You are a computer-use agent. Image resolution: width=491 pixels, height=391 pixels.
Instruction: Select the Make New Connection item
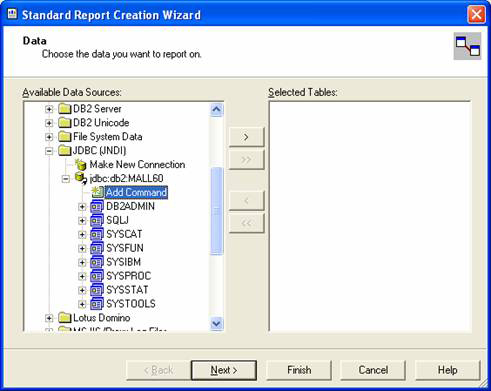pyautogui.click(x=137, y=165)
